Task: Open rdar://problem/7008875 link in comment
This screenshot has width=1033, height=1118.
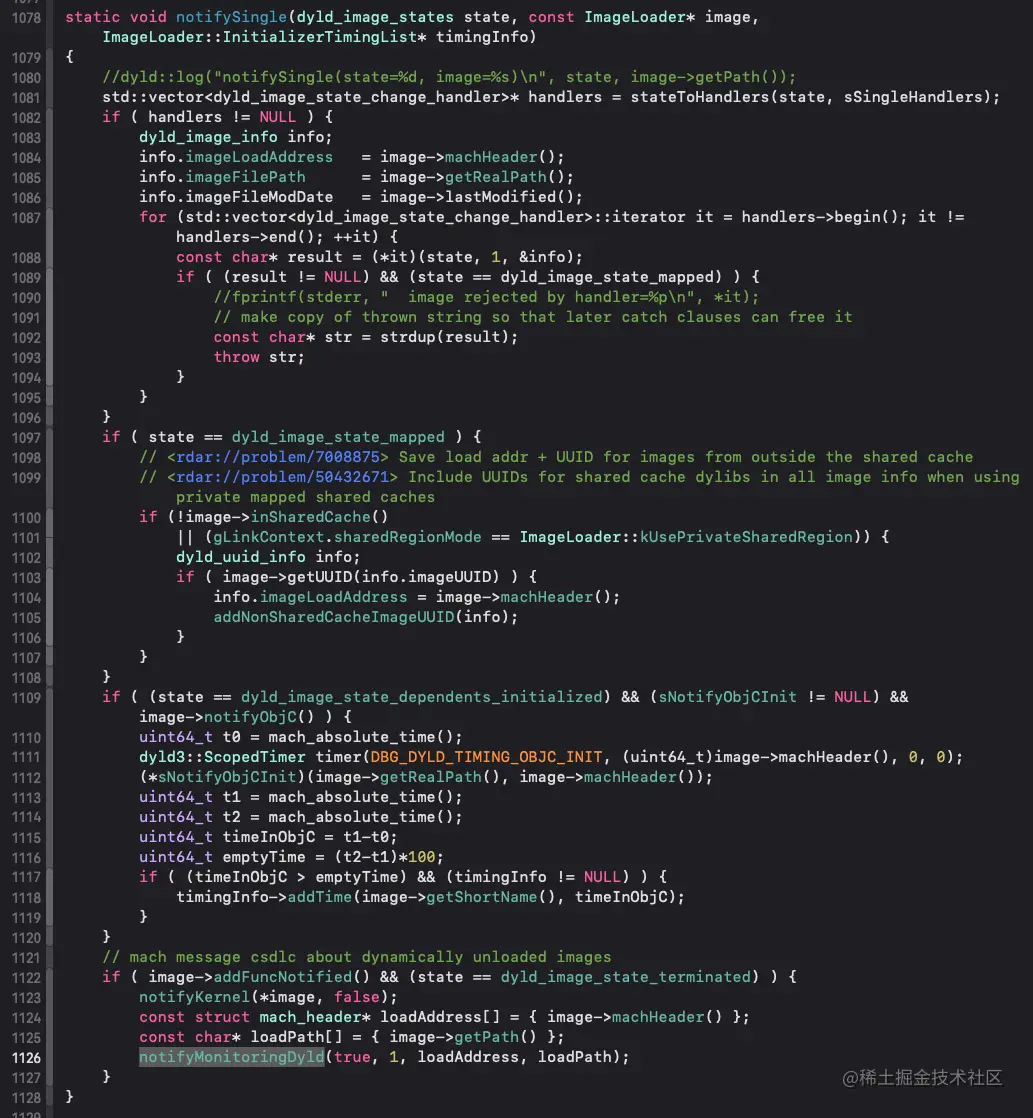Action: point(278,457)
